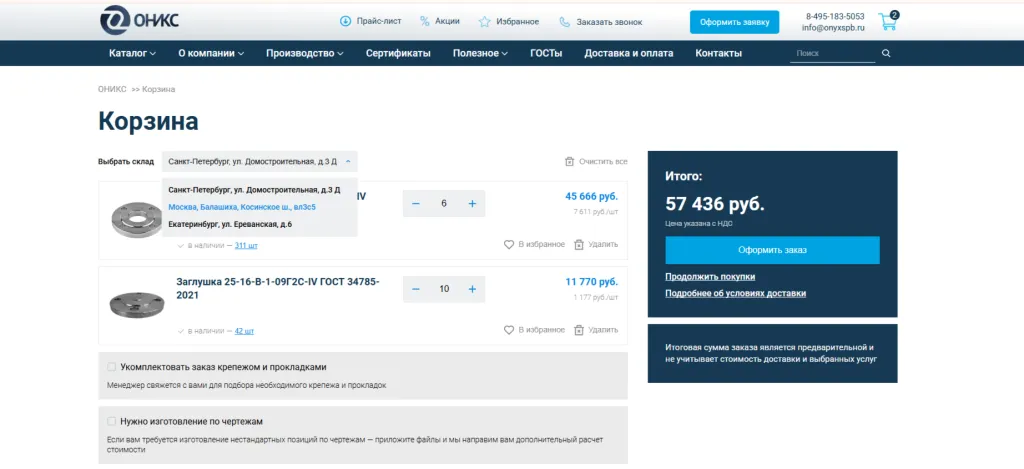Image resolution: width=1024 pixels, height=469 pixels.
Task: Open the shopping cart icon in header
Action: coord(886,21)
